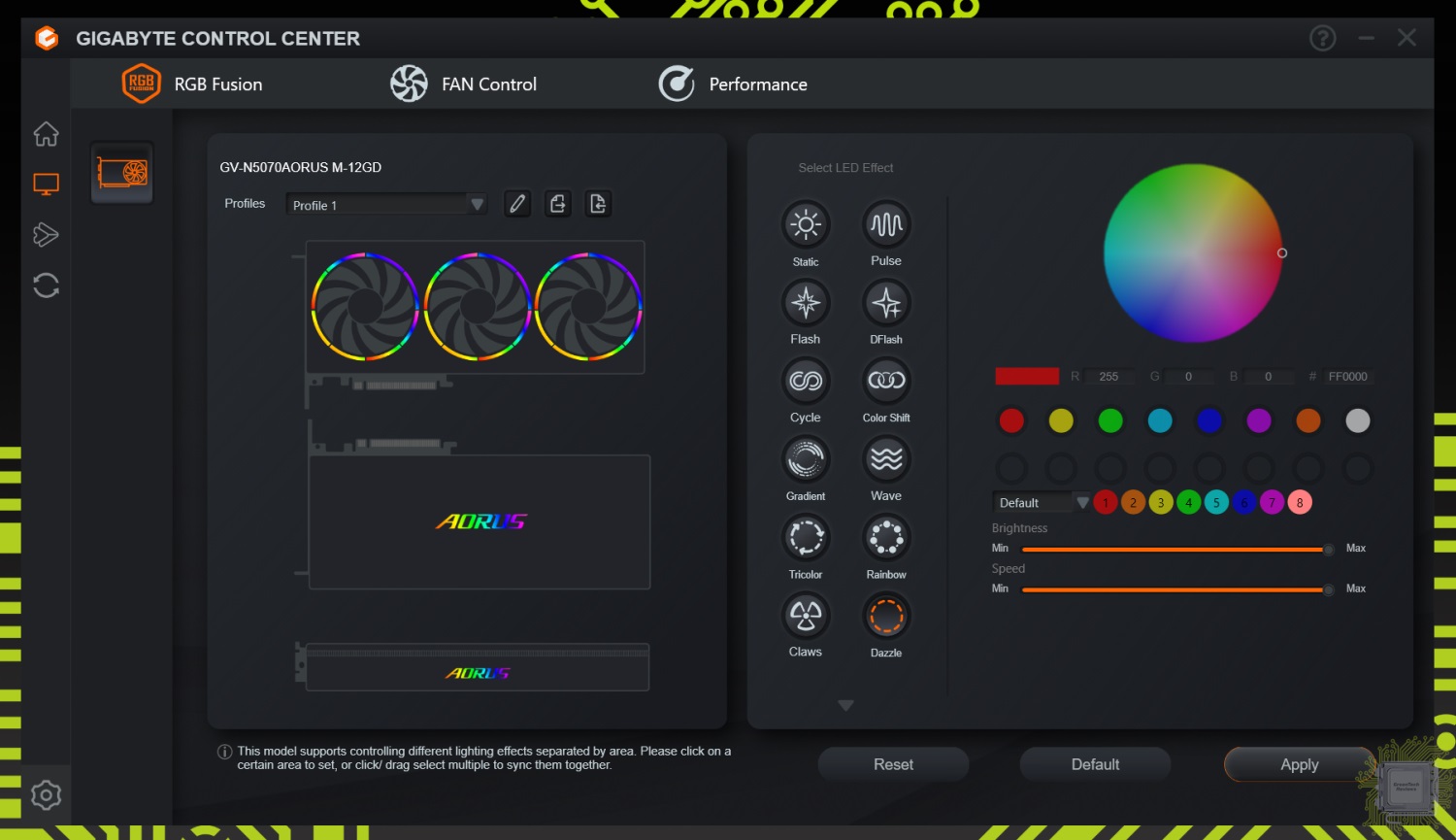Open the arrow-shaped sidebar icon
Screen dimensions: 1456x840
tap(46, 234)
